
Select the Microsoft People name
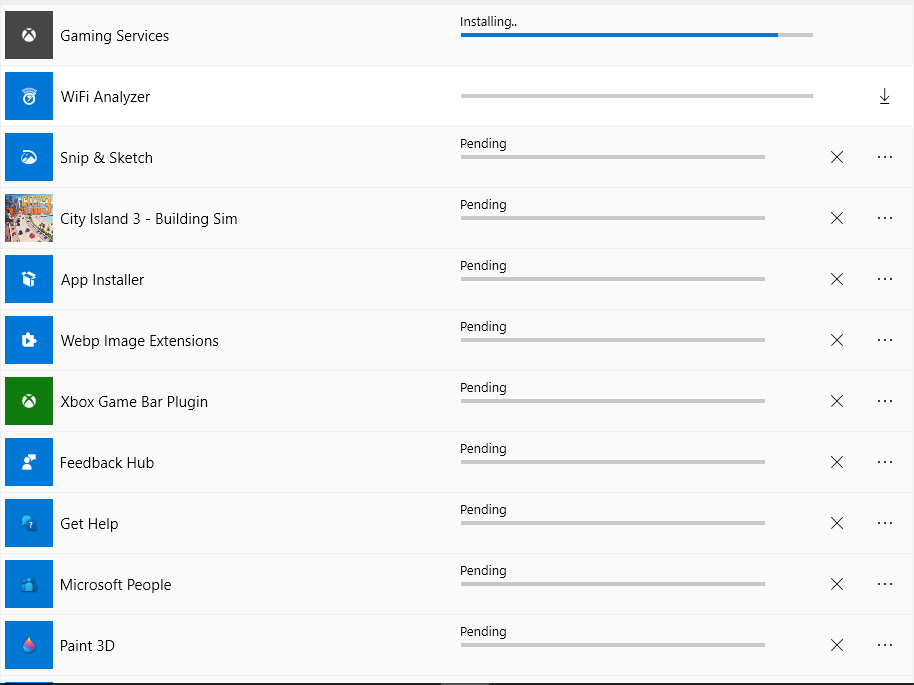[115, 585]
